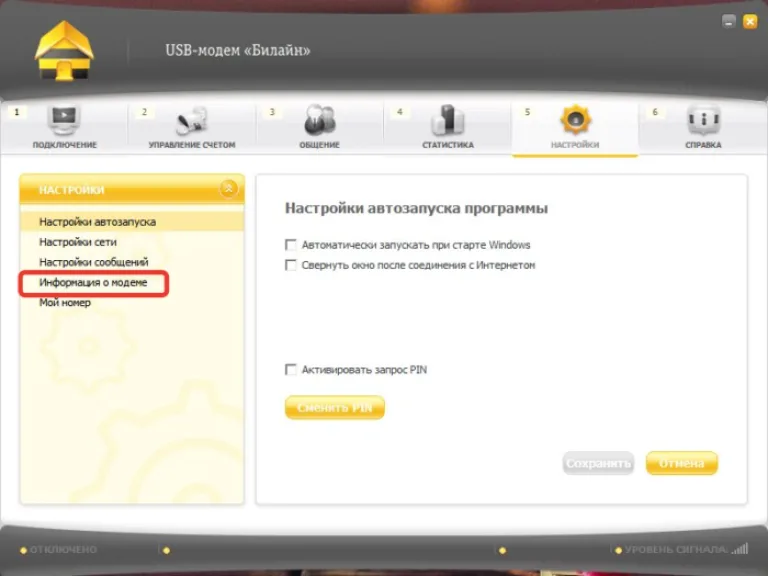Image resolution: width=768 pixels, height=576 pixels.
Task: Click the signal level bars icon
Action: click(x=740, y=549)
